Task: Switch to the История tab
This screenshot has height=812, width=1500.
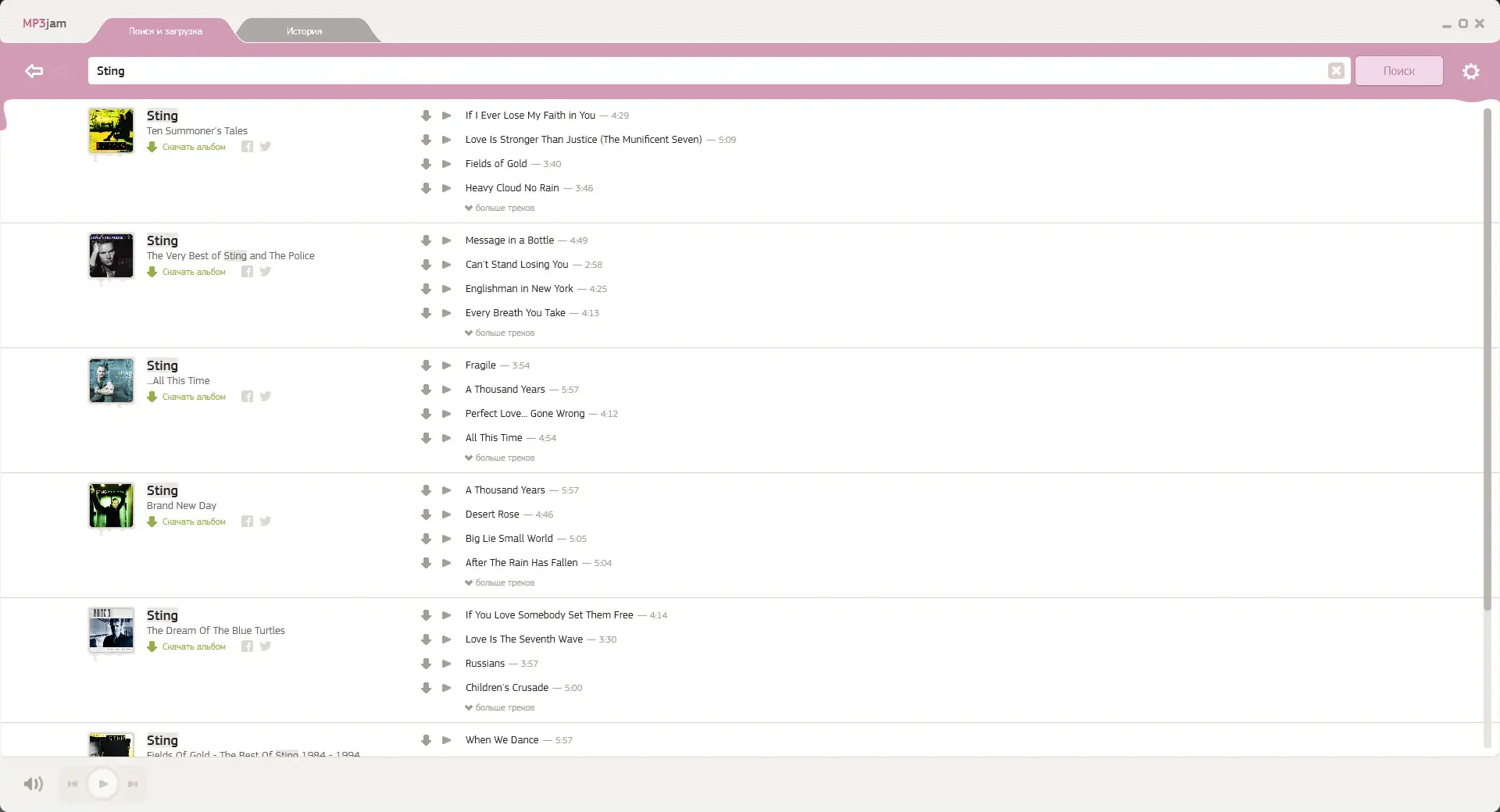Action: point(305,31)
